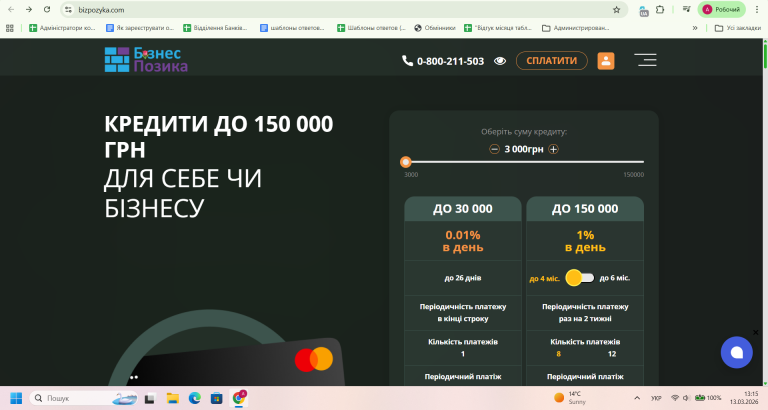Call the number 0-800-211-503
The height and width of the screenshot is (410, 768).
pyautogui.click(x=450, y=61)
